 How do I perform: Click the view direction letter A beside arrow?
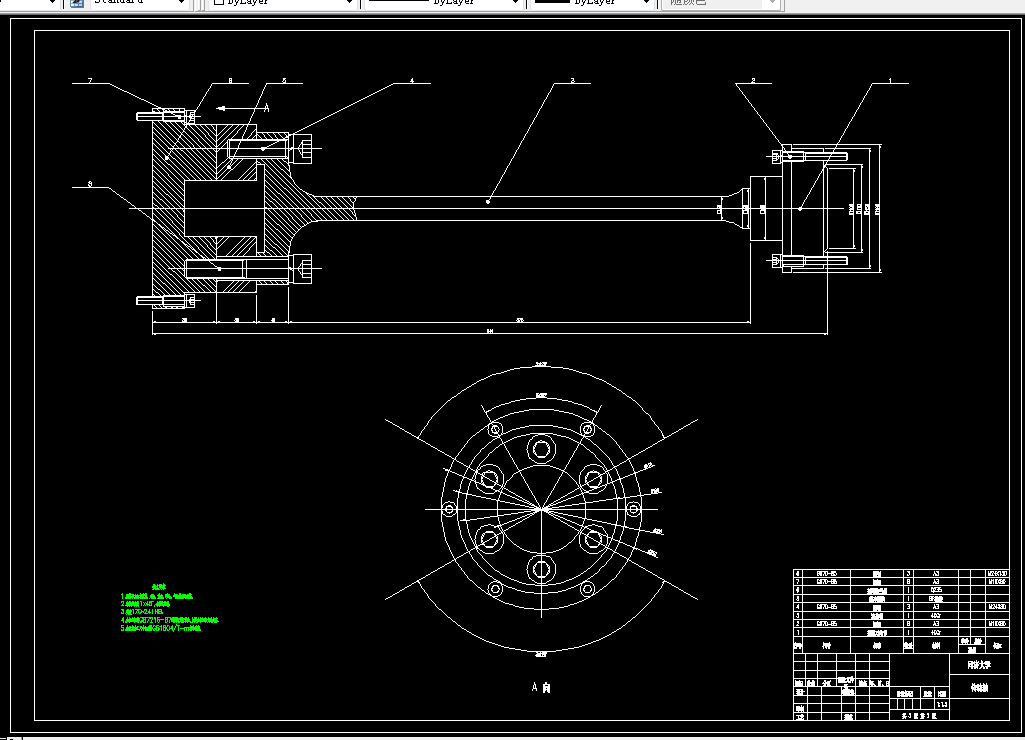point(267,108)
